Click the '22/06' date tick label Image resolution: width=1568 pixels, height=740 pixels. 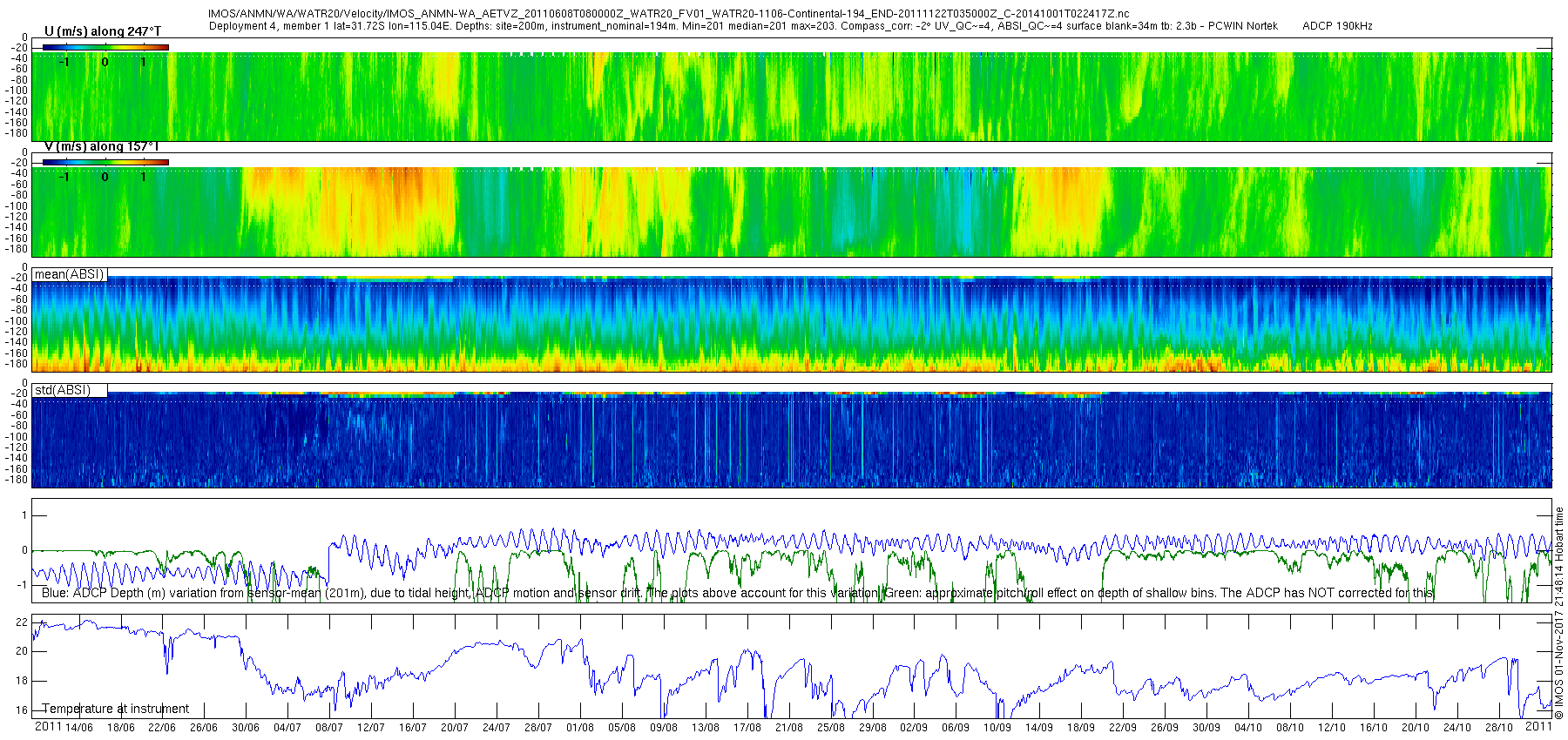pos(162,728)
